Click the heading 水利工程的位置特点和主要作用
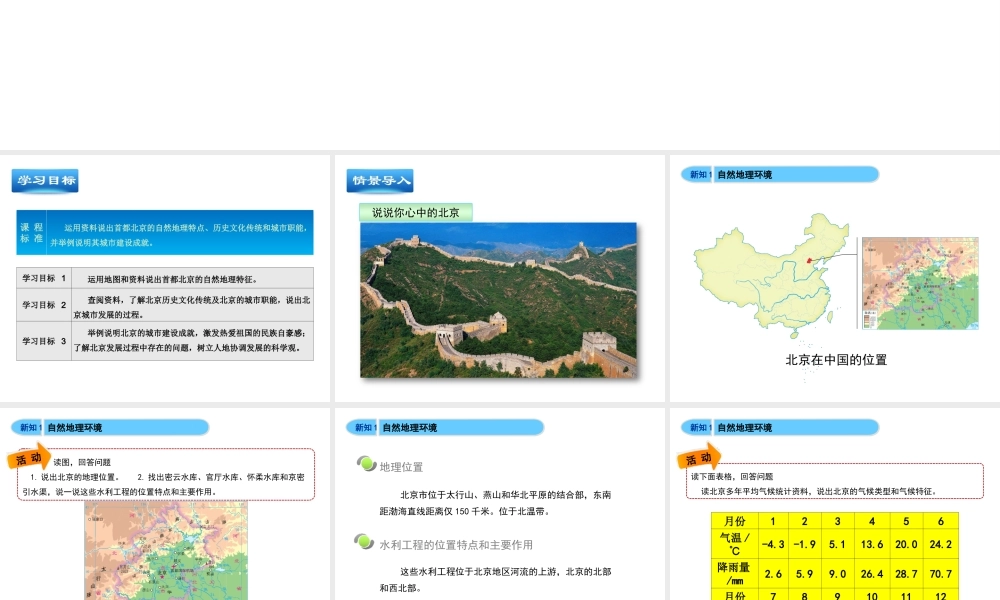This screenshot has width=1000, height=600. [x=456, y=545]
